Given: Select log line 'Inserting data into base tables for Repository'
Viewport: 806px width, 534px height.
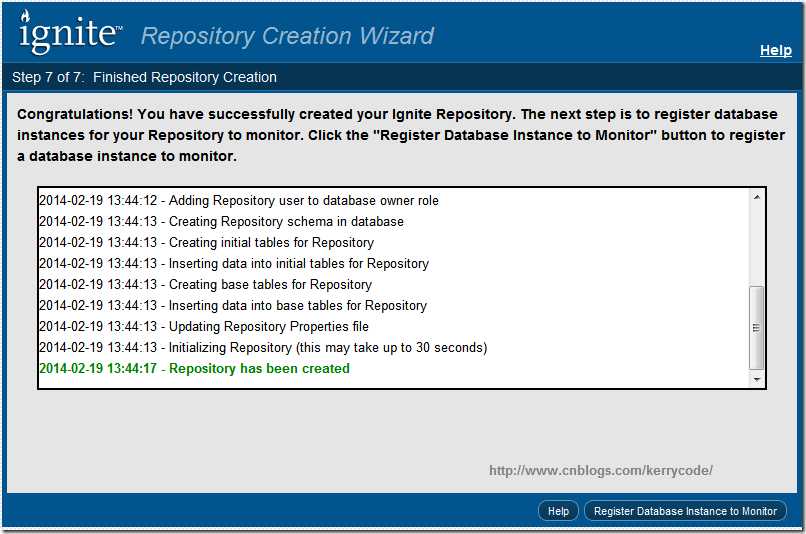Looking at the screenshot, I should tap(233, 306).
